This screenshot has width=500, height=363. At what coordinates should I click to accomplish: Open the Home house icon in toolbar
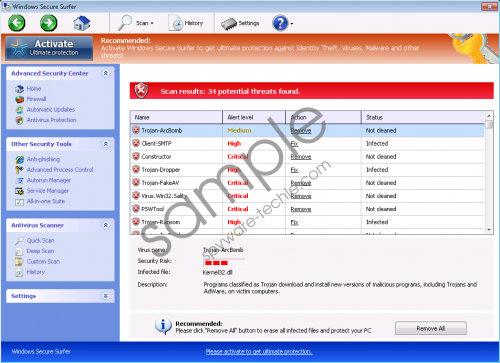point(82,23)
